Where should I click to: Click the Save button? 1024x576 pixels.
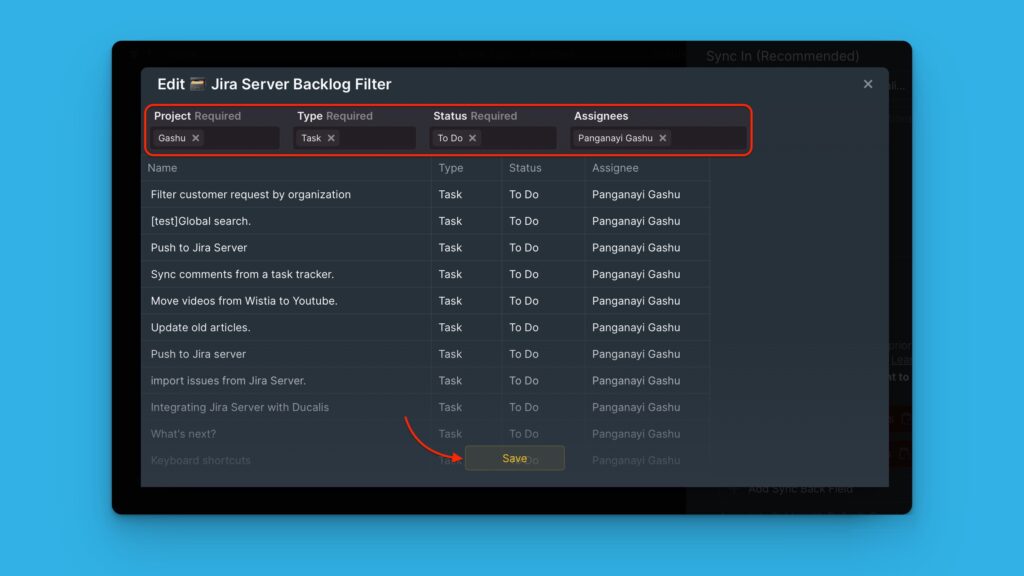click(515, 458)
